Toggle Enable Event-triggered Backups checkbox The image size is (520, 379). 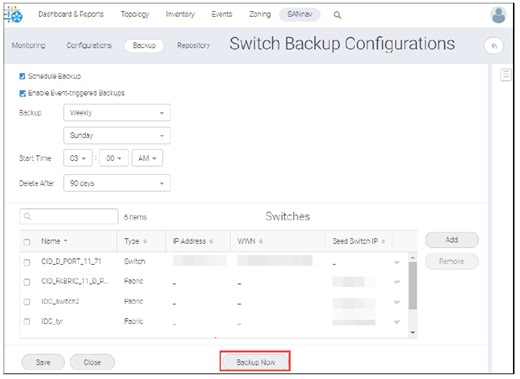(x=22, y=93)
